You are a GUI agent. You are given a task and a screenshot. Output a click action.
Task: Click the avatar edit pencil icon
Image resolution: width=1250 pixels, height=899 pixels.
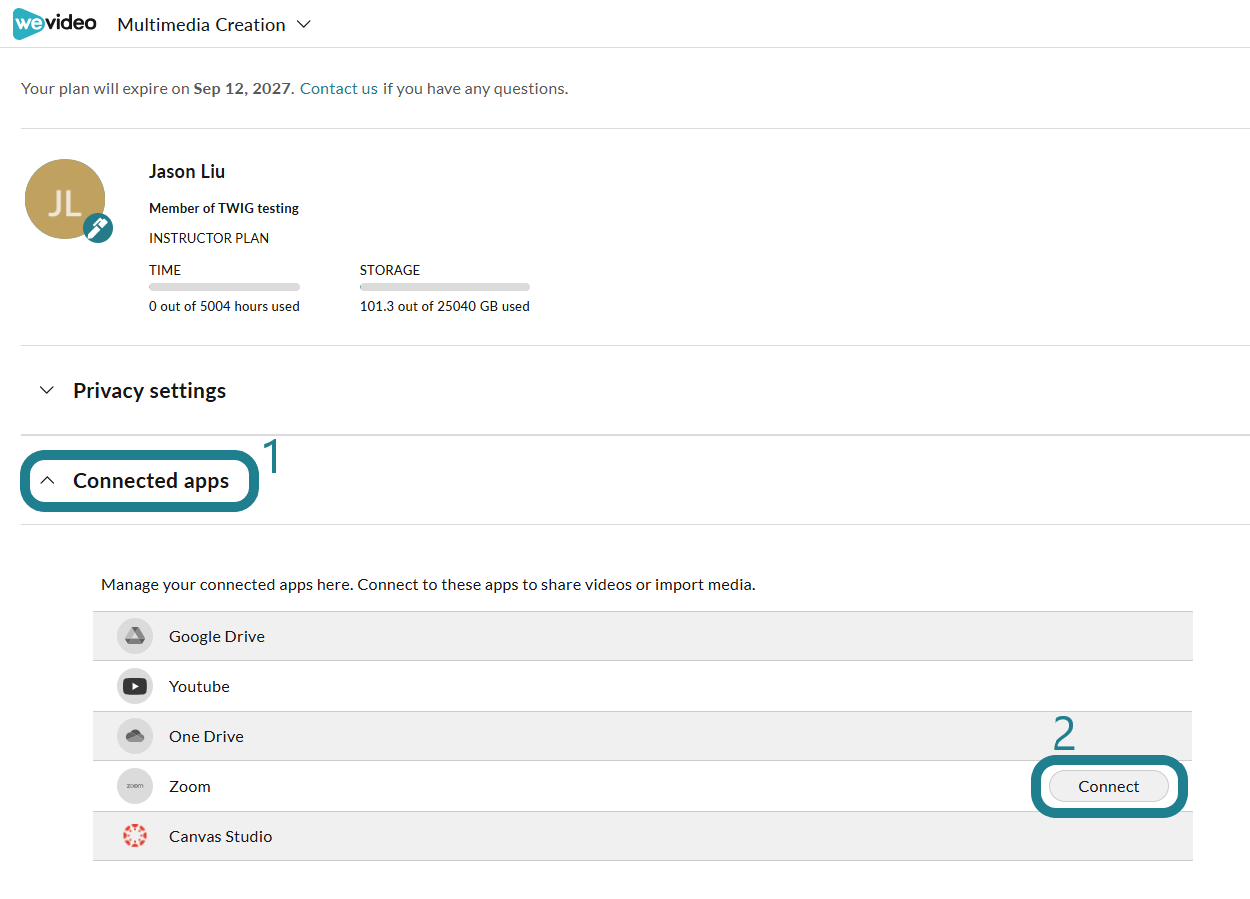click(97, 228)
